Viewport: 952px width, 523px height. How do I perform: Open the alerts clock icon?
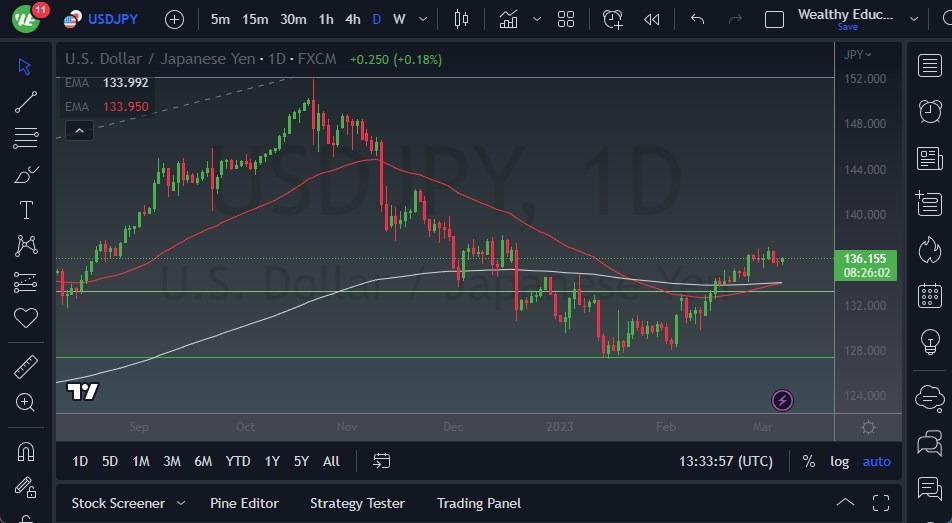[x=930, y=110]
